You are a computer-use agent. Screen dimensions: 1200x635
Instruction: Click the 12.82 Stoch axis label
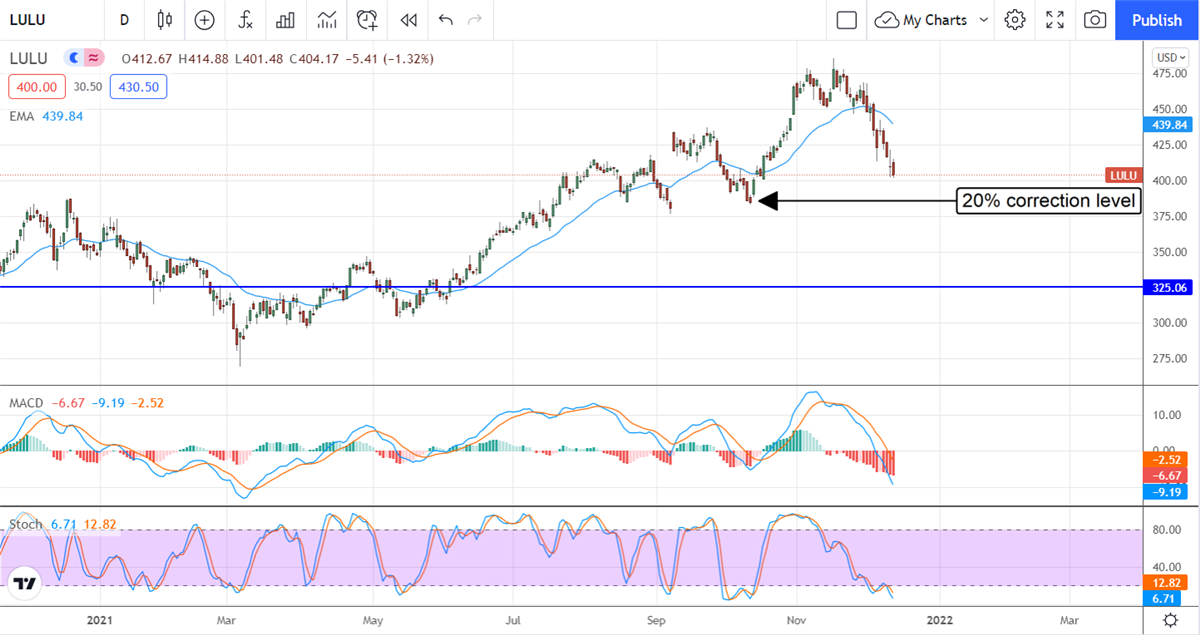tap(1167, 582)
